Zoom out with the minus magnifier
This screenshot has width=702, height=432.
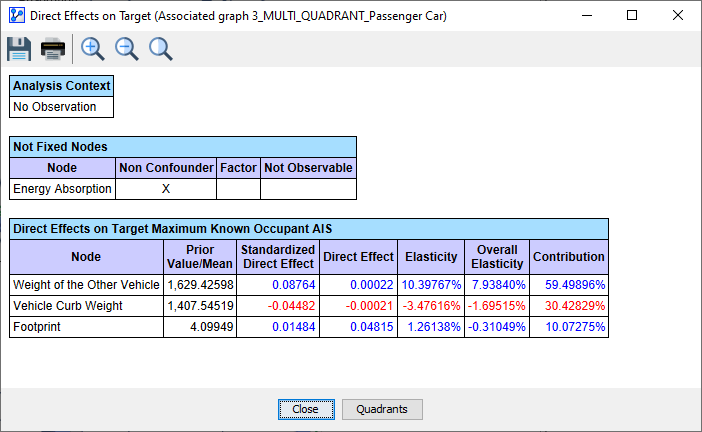tap(127, 49)
